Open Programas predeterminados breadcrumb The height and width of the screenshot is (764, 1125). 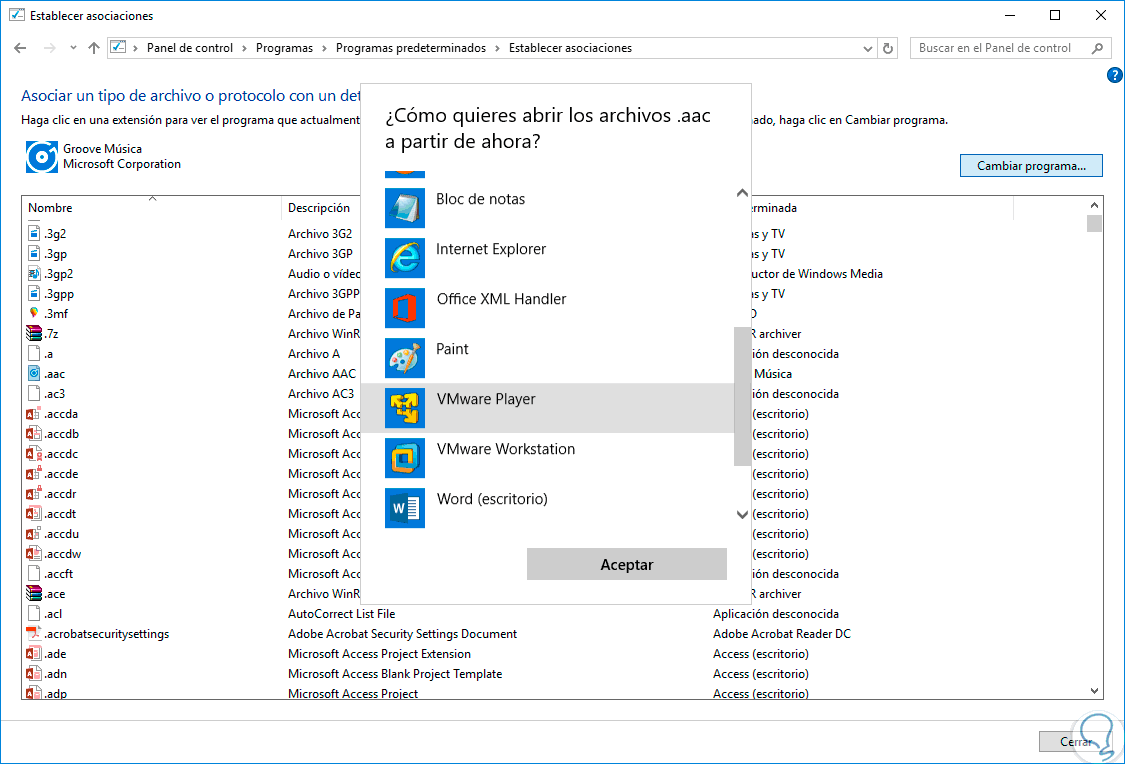pyautogui.click(x=410, y=48)
